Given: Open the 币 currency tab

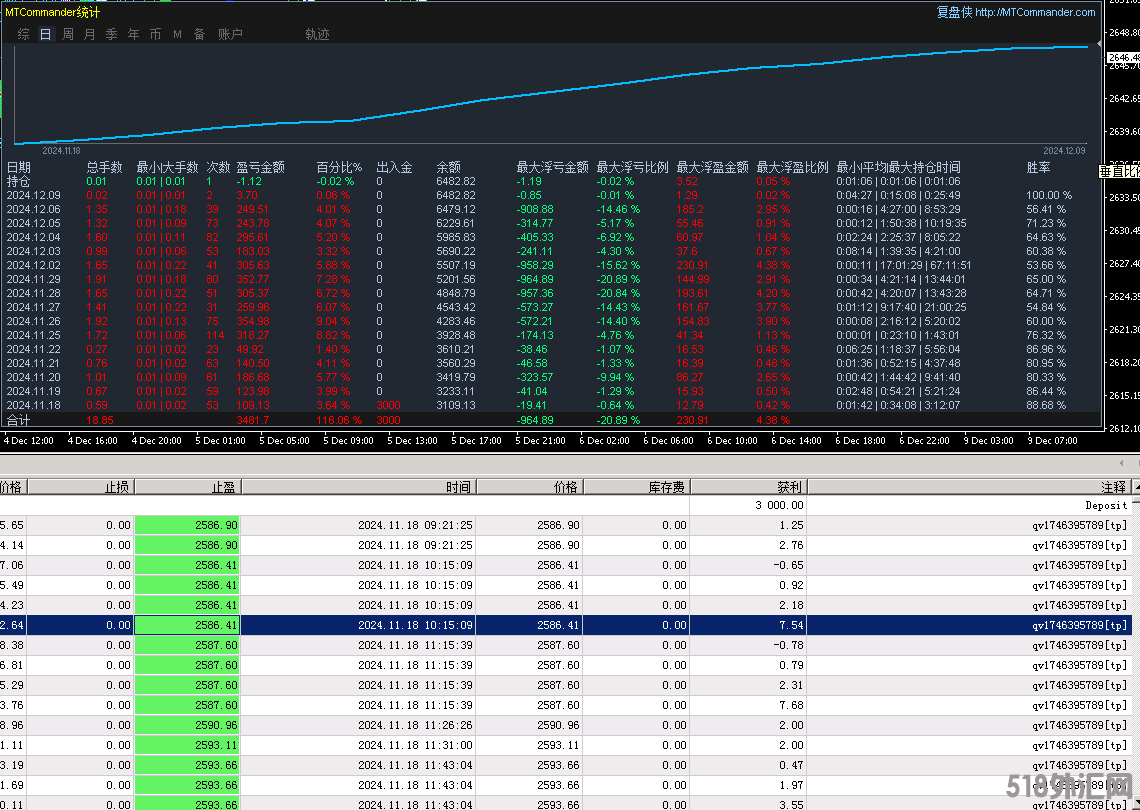Looking at the screenshot, I should 155,34.
